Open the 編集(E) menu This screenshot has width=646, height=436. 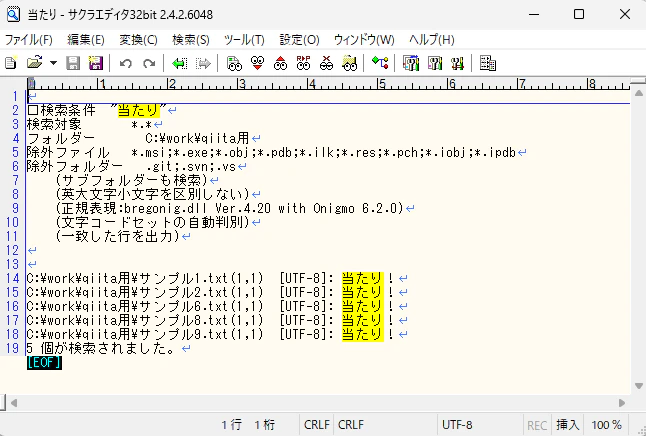coord(86,40)
